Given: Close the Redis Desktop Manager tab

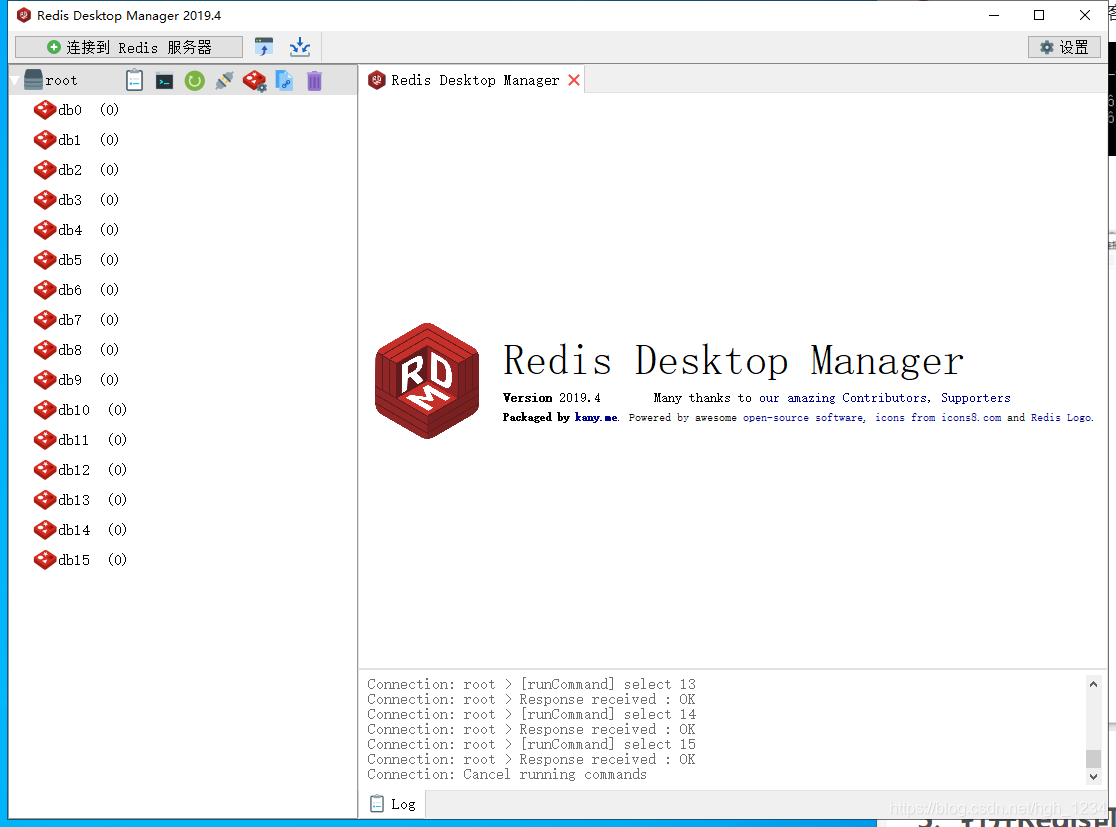Looking at the screenshot, I should [574, 80].
